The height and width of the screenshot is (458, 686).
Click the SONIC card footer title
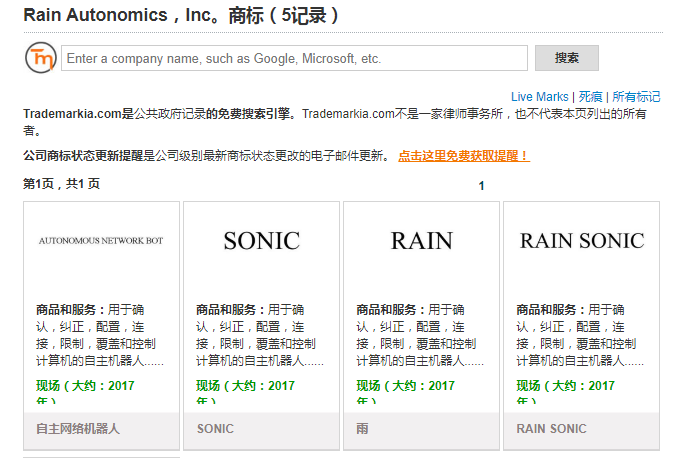[x=215, y=429]
